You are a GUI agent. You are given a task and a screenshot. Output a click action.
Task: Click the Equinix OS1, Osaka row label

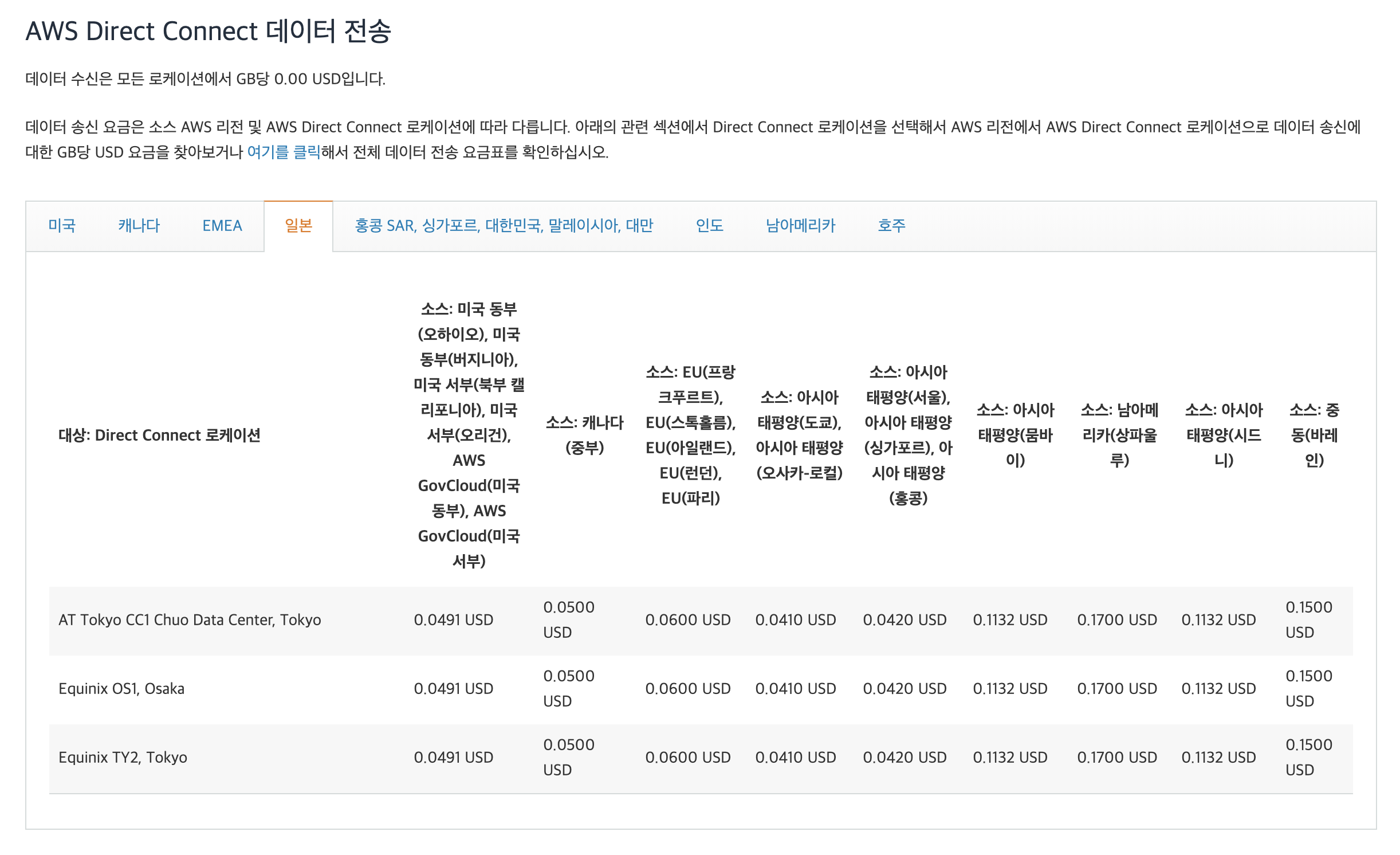121,689
